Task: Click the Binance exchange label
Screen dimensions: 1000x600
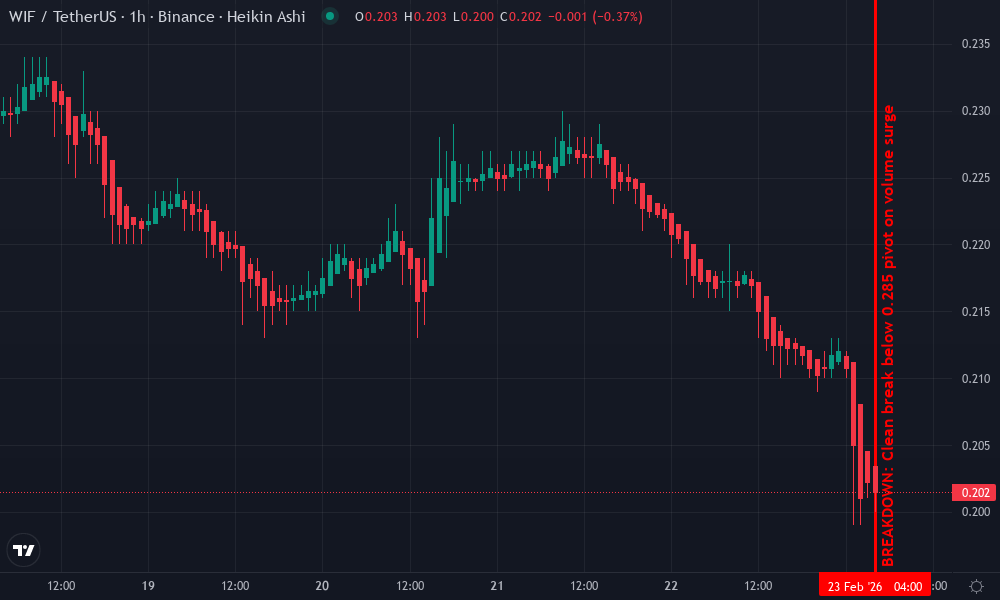Action: point(188,17)
